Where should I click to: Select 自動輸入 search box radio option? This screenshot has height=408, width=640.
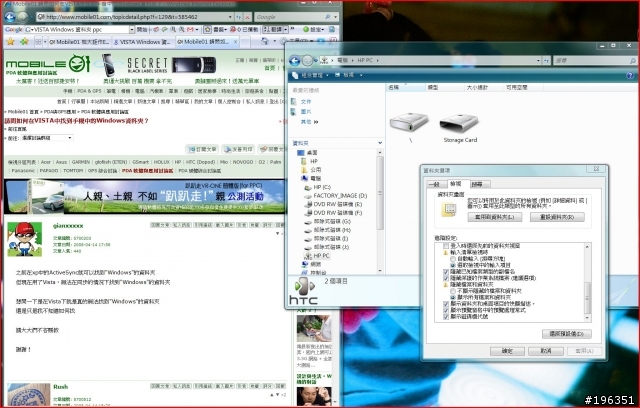point(453,259)
